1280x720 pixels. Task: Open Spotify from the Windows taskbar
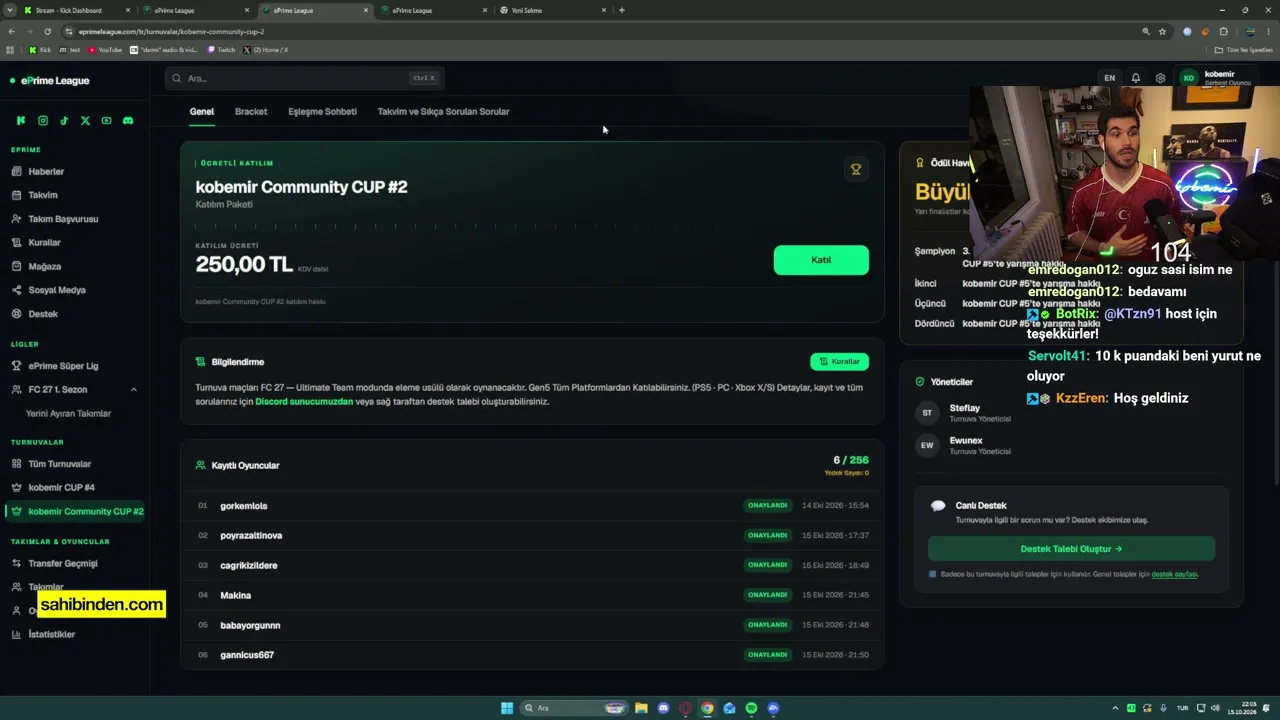tap(751, 708)
